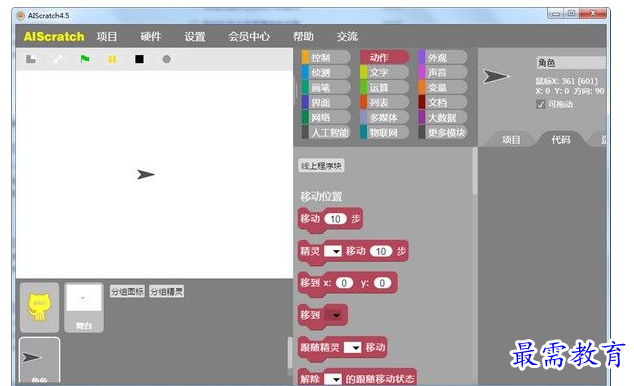
Task: Switch to the 项目 tab in sprite panel
Action: pos(511,139)
